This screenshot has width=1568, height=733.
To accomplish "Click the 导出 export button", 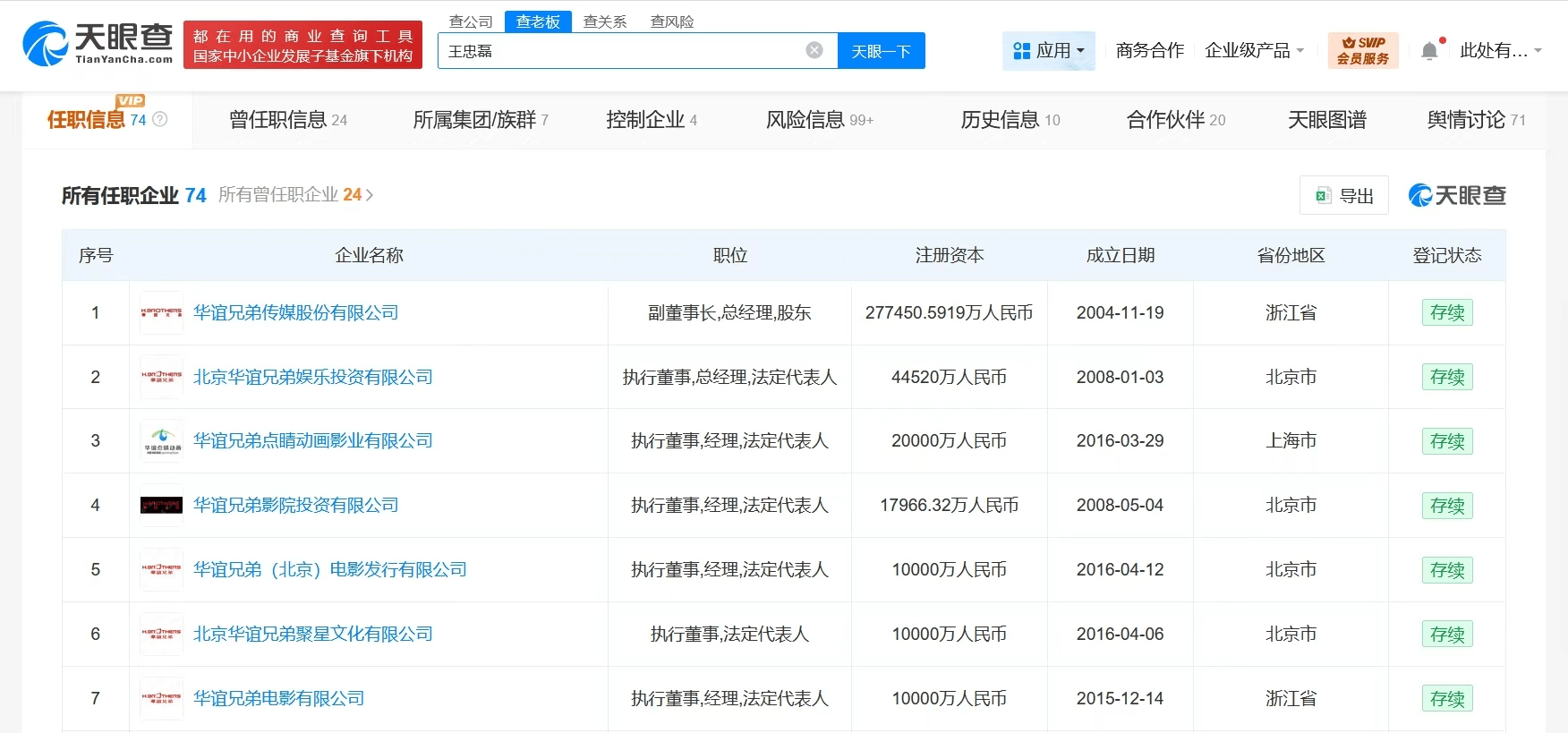I will (1344, 196).
